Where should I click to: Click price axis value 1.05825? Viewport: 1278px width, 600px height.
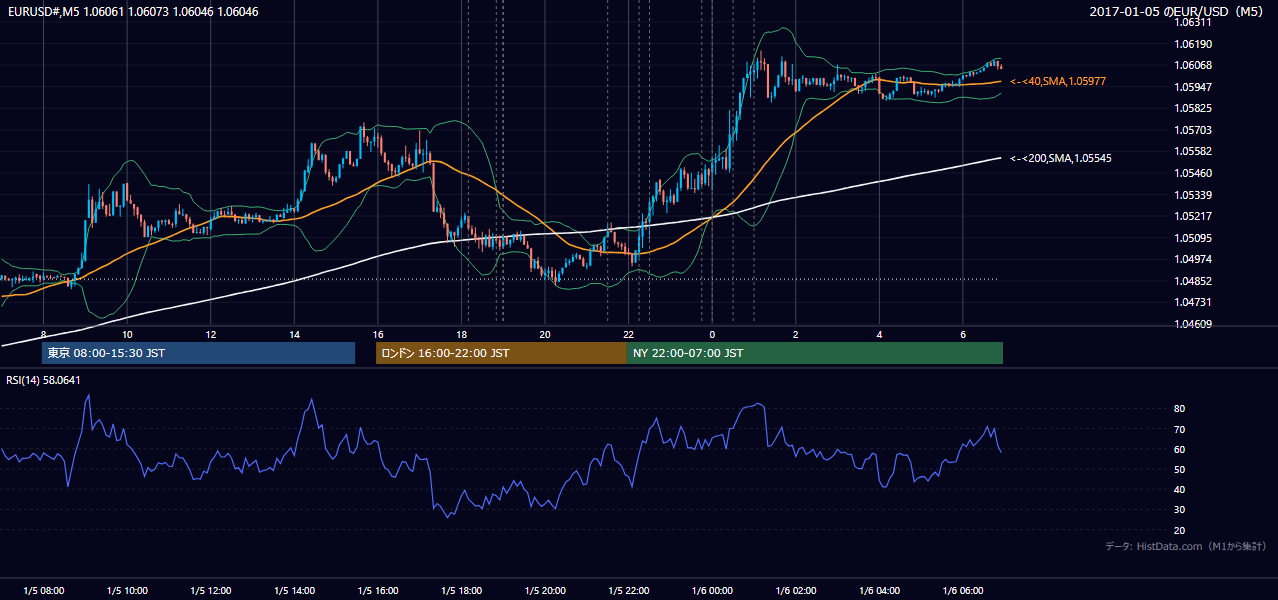(x=1192, y=108)
